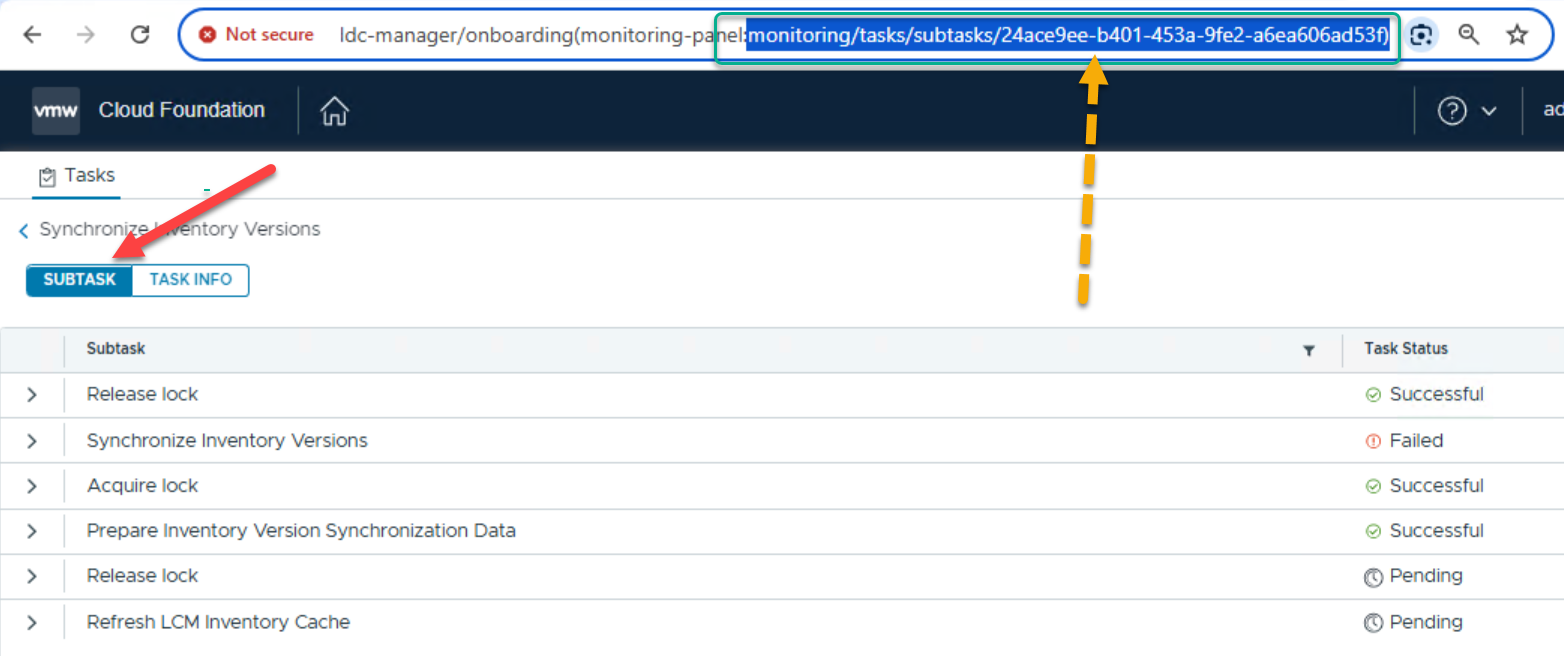Open the Tasks tab
Screen dimensions: 1564x656
click(77, 176)
